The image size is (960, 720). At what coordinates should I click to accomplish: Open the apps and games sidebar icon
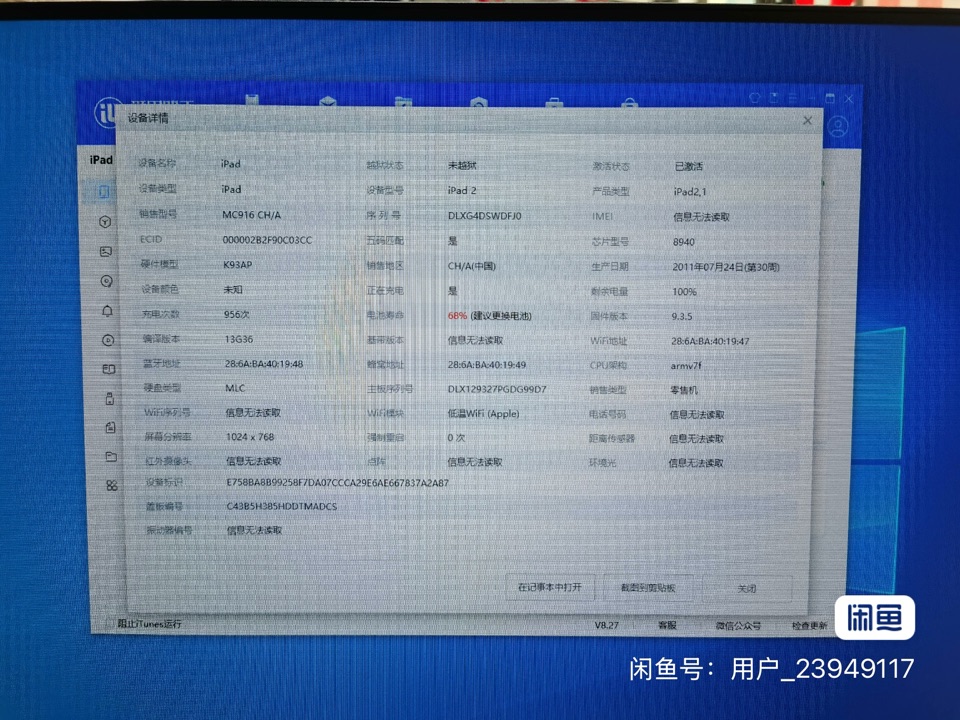pos(105,222)
